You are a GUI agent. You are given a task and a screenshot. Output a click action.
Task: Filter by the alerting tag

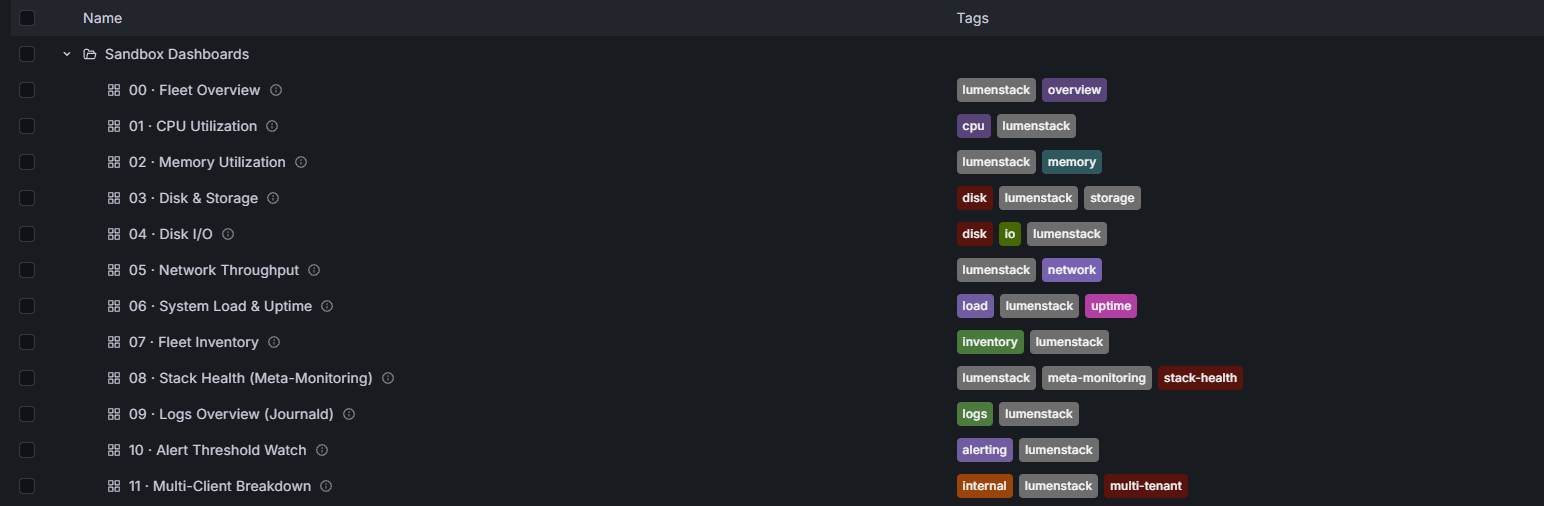click(985, 450)
